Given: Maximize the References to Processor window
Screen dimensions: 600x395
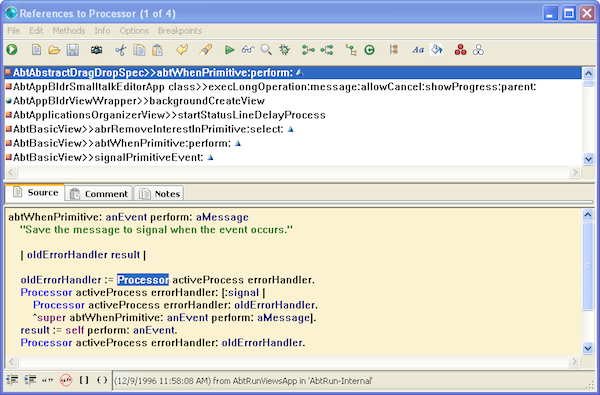Looking at the screenshot, I should pos(569,13).
